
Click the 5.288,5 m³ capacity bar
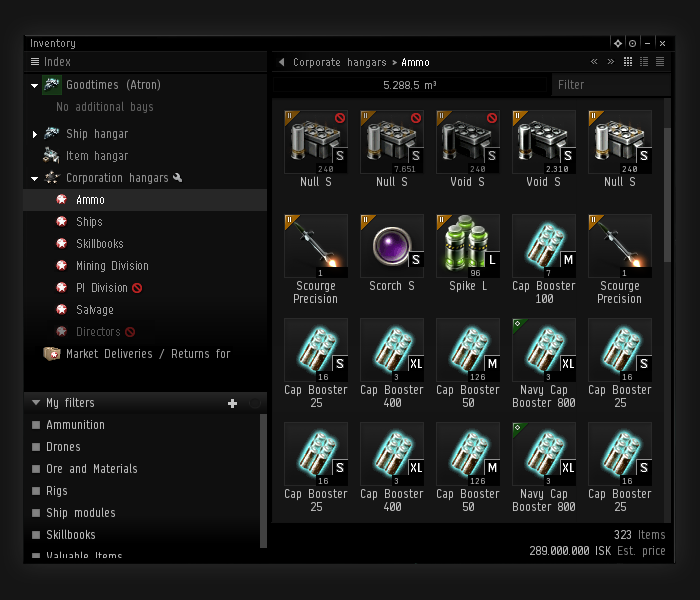tap(409, 85)
